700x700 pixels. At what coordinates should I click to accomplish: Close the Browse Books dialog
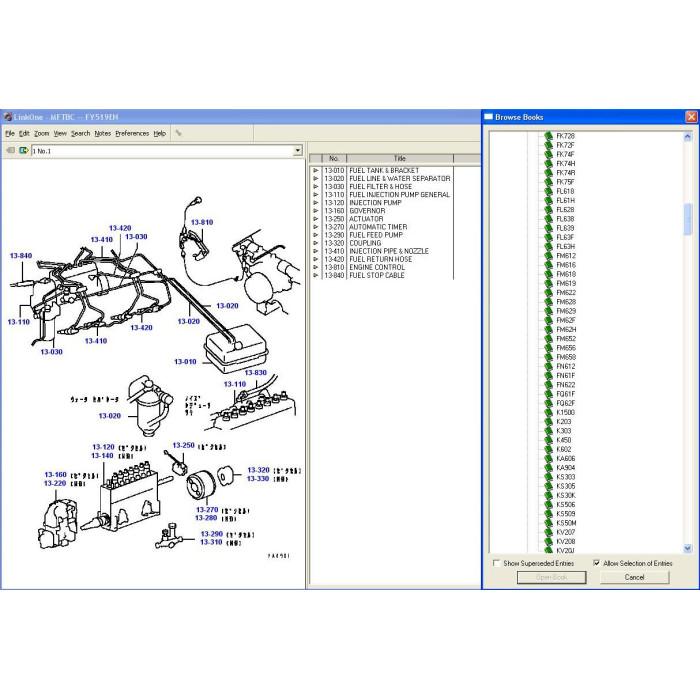(692, 117)
